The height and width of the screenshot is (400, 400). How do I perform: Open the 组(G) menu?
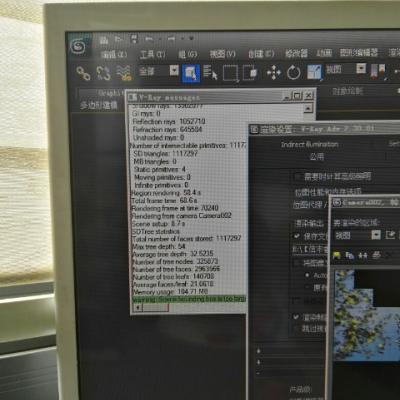pos(187,54)
